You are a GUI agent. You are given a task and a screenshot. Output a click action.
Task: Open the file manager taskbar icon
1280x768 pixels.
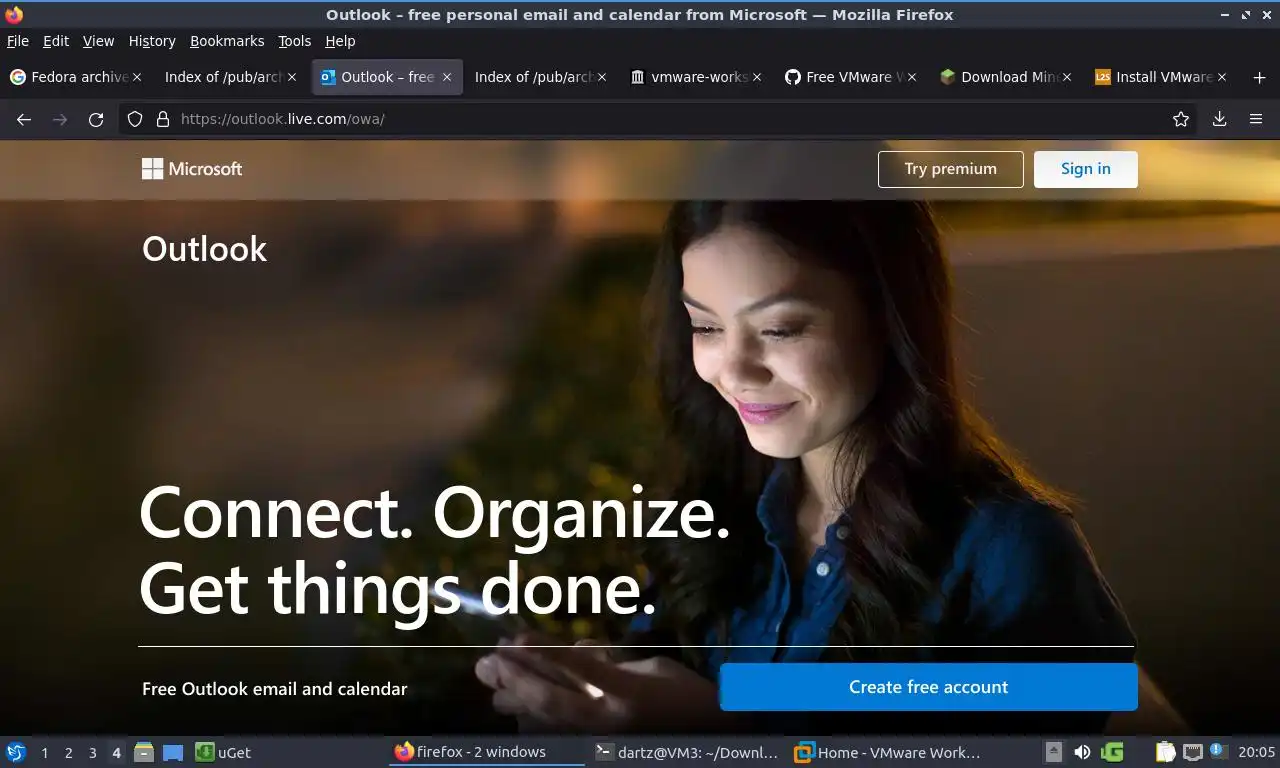click(144, 752)
